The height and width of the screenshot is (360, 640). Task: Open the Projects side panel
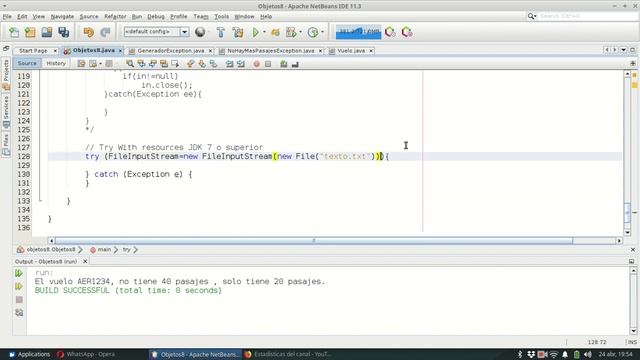tap(6, 74)
